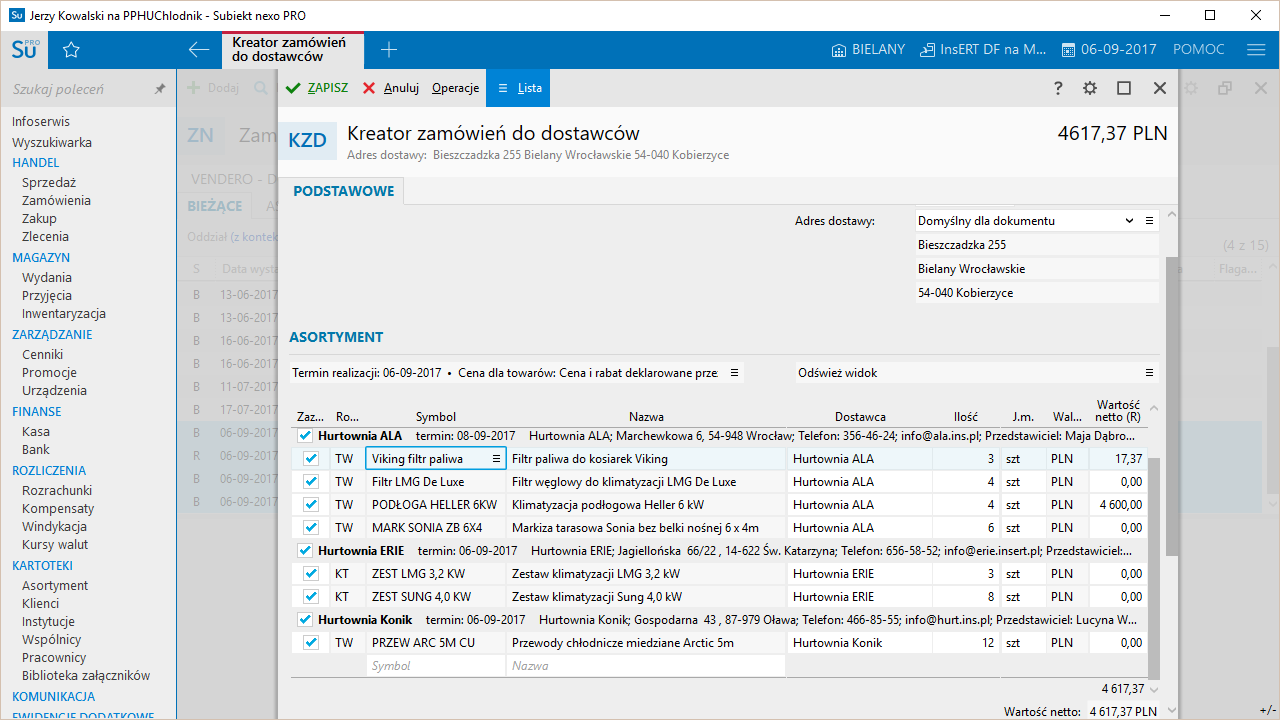Image resolution: width=1280 pixels, height=720 pixels.
Task: Click the Subiekt SU PRO logo
Action: 26,50
